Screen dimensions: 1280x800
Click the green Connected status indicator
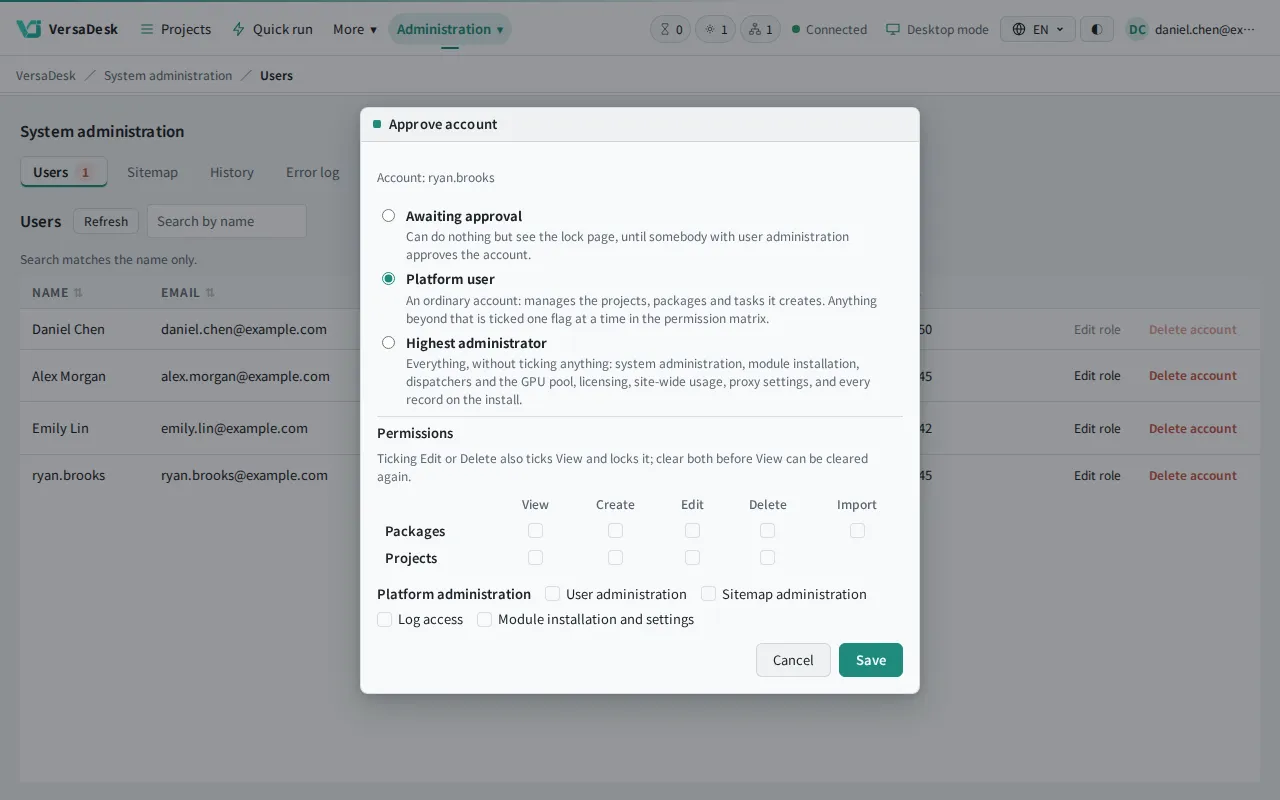pyautogui.click(x=829, y=29)
